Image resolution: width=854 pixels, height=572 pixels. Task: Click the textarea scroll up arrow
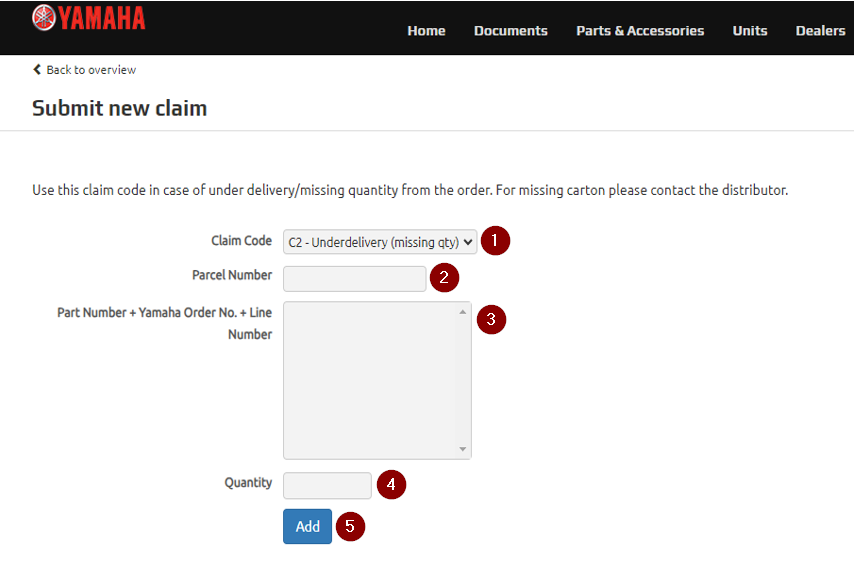click(x=462, y=312)
